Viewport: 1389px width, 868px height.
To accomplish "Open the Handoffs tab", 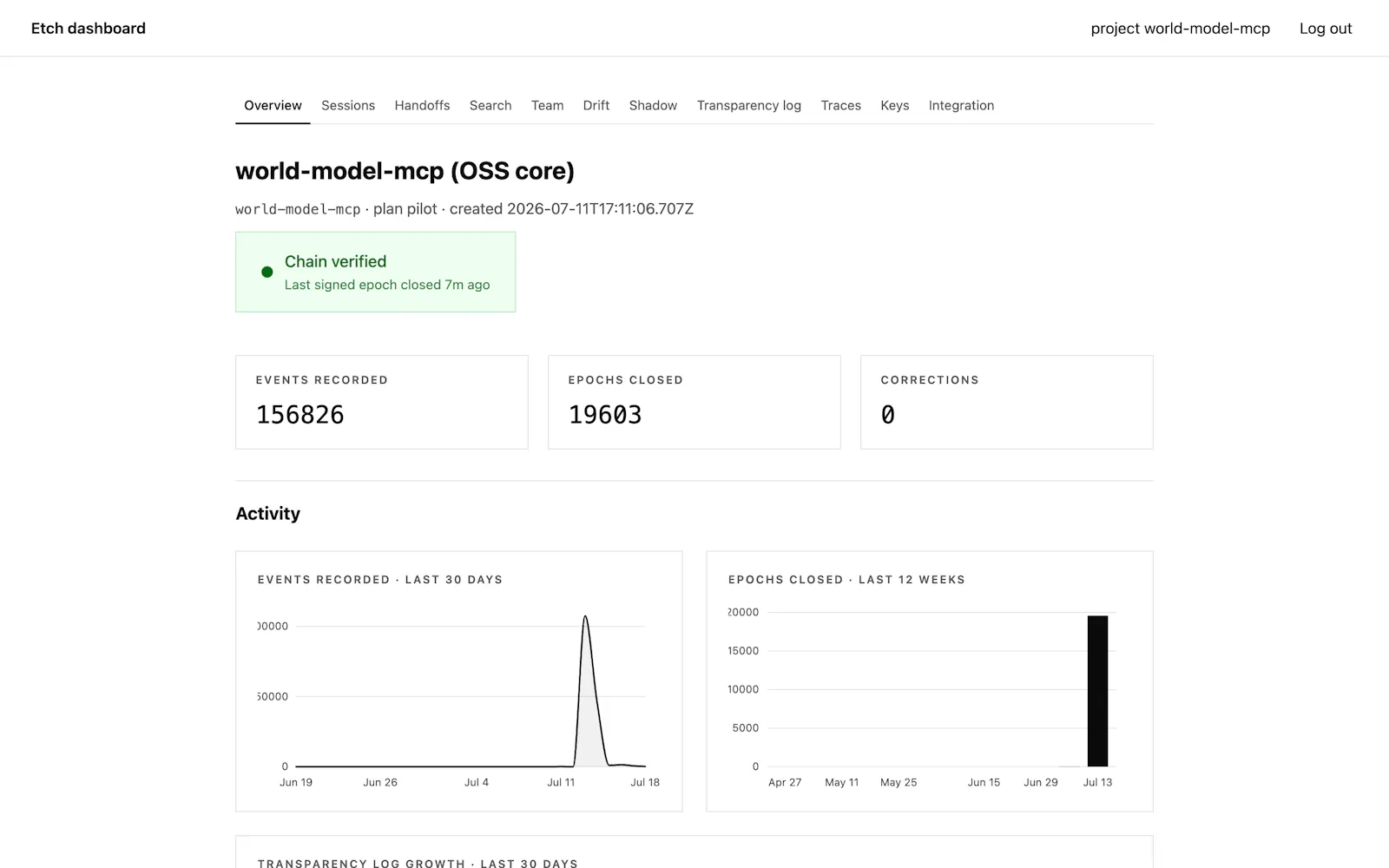I will click(x=422, y=105).
